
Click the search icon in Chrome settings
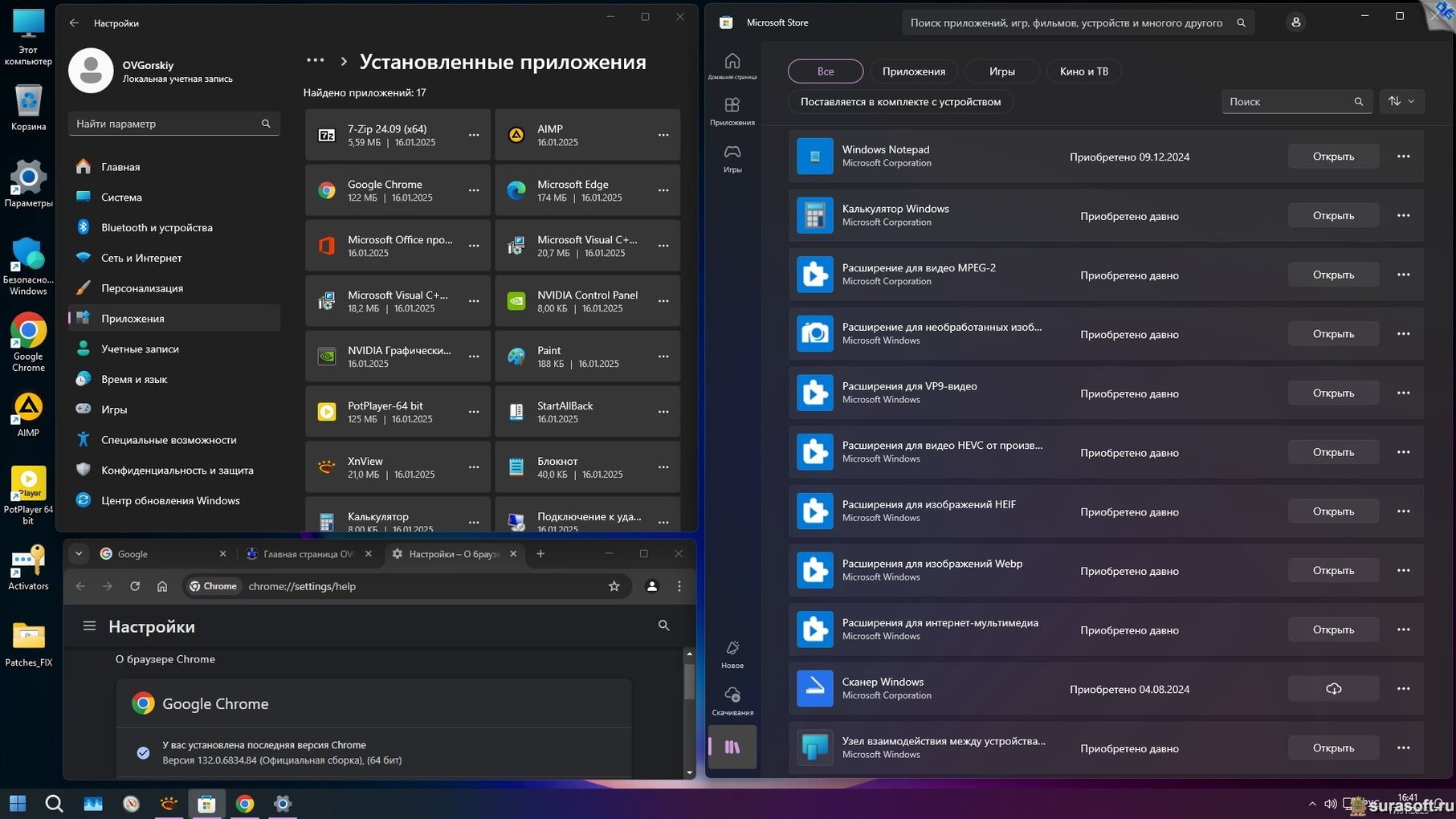663,625
